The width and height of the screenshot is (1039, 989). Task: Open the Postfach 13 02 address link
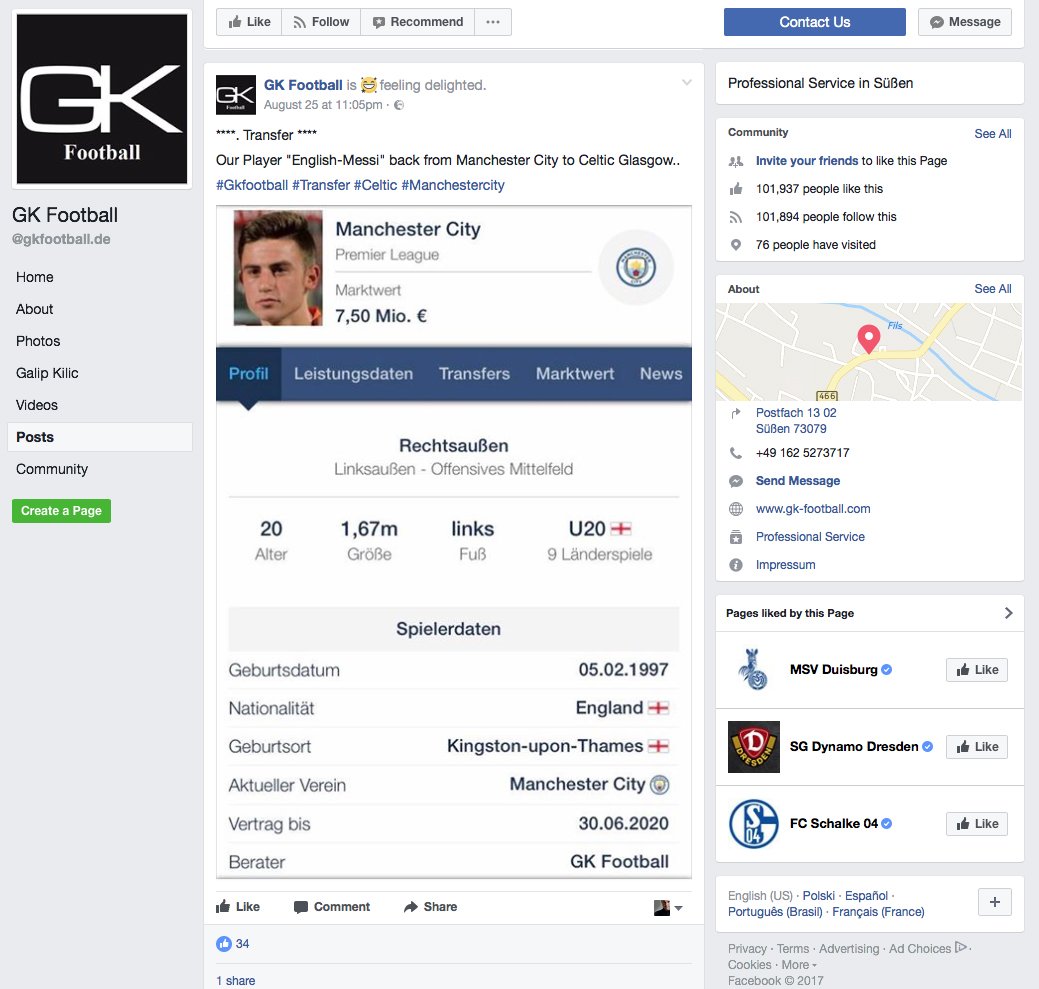796,421
